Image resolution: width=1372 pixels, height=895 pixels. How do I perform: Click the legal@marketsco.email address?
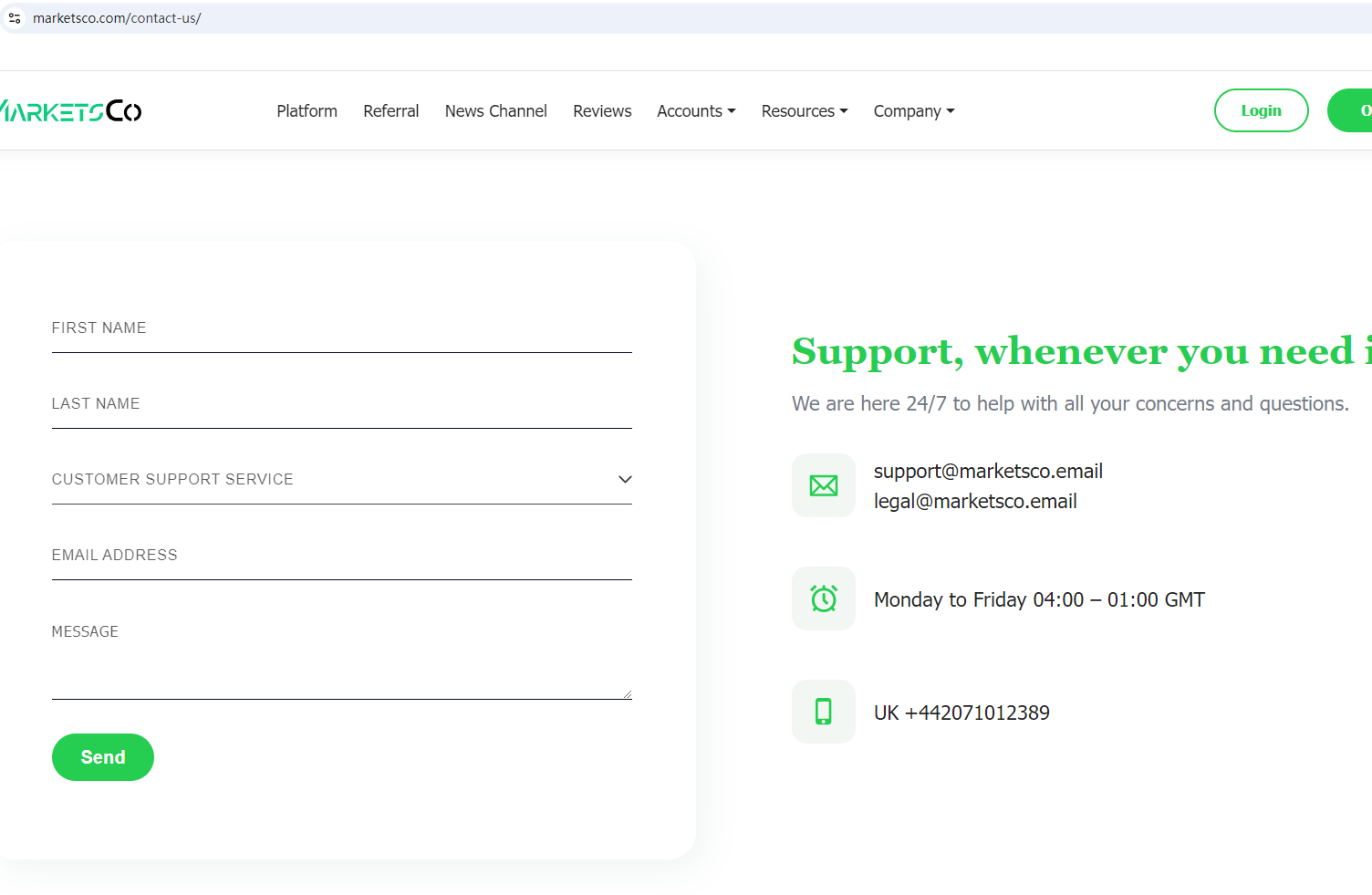pyautogui.click(x=975, y=502)
